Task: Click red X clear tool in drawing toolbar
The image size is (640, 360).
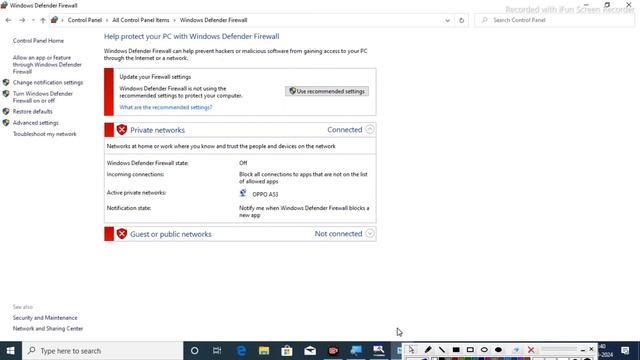Action: (x=531, y=350)
